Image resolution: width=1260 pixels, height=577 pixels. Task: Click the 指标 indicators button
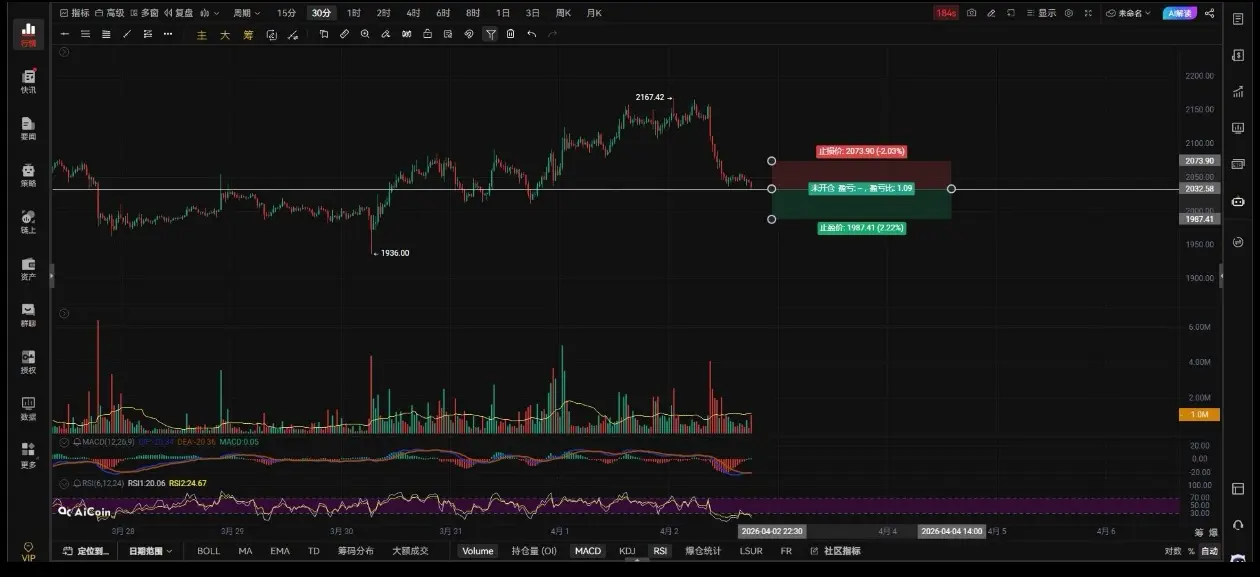tap(74, 13)
